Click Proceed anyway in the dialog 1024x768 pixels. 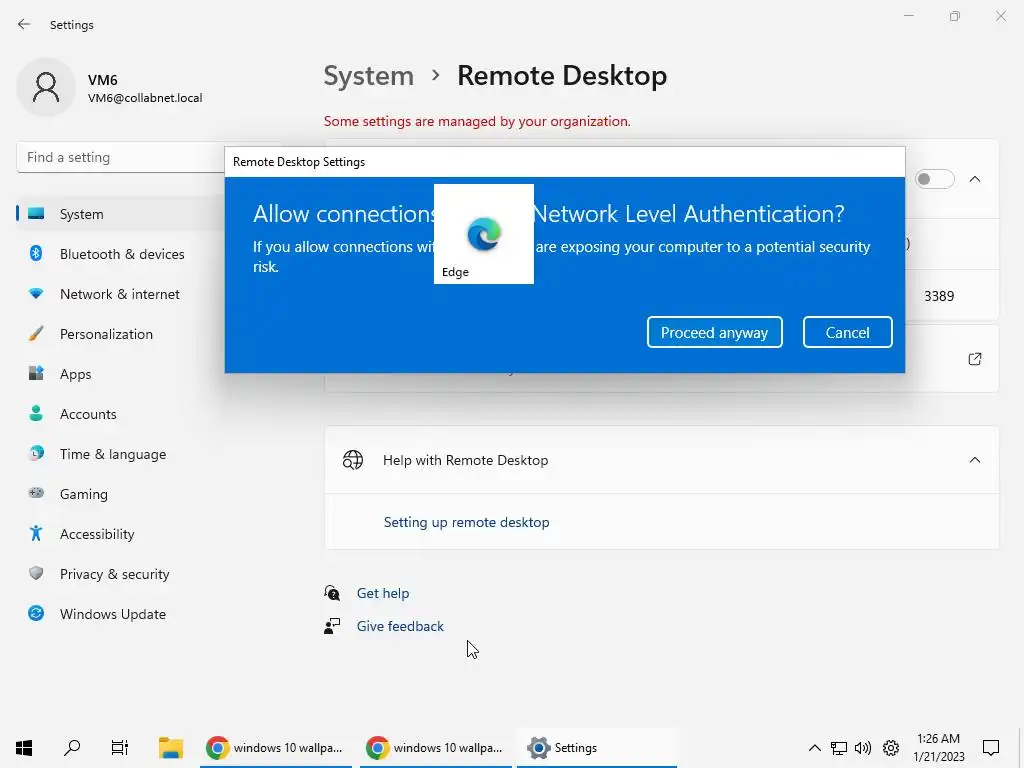point(714,332)
